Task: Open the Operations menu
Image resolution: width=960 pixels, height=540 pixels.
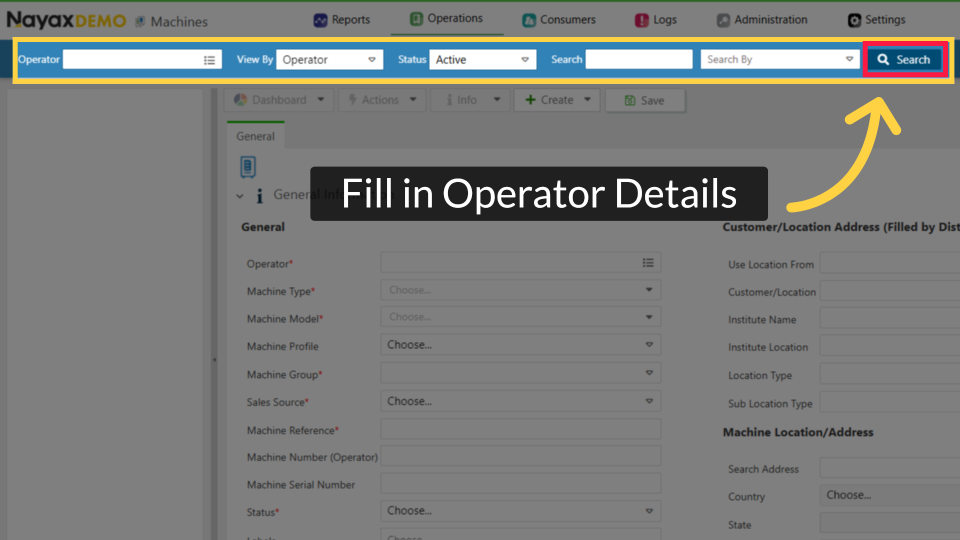Action: point(446,19)
